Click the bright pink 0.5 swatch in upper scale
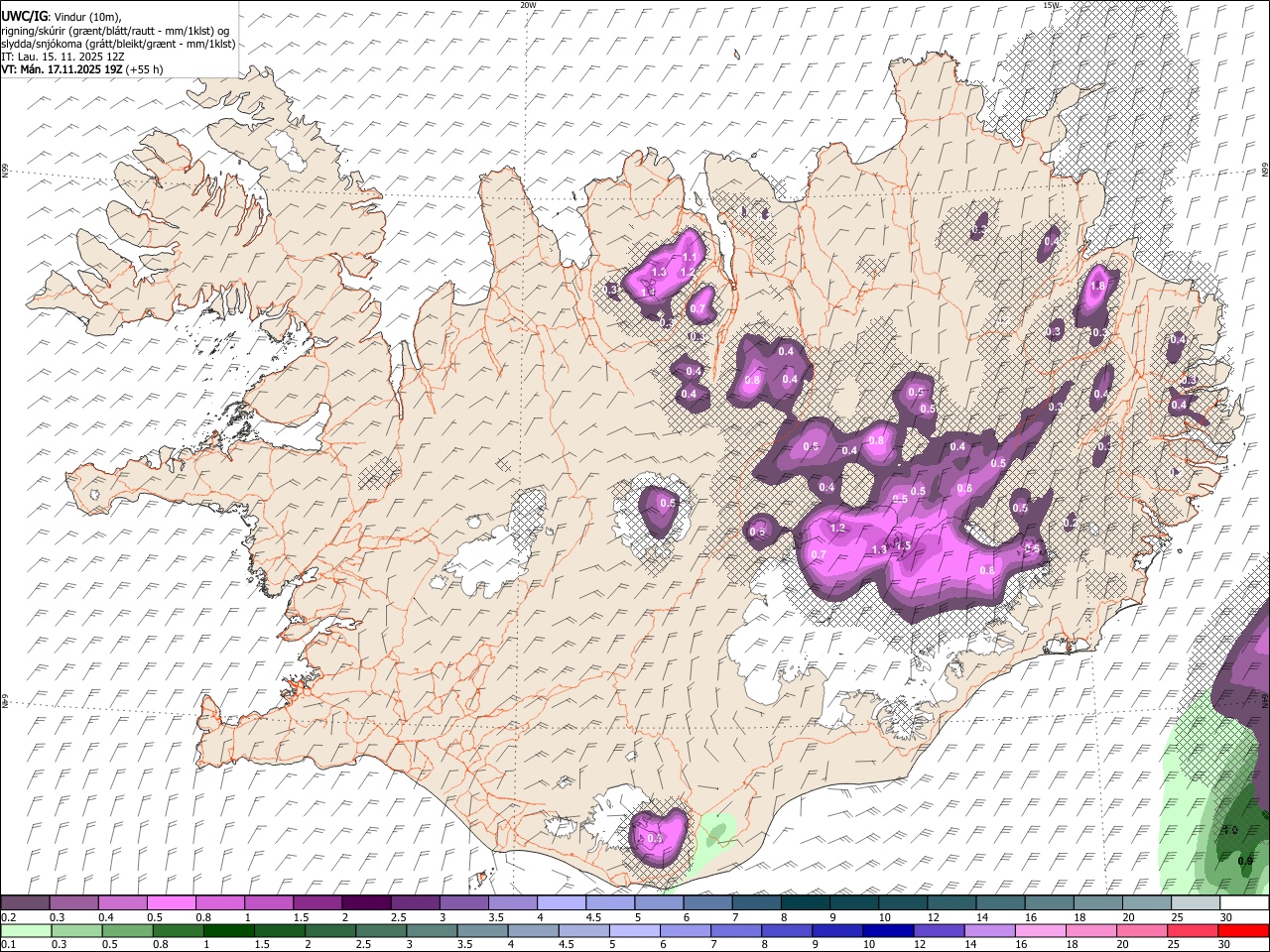Screen dimensions: 1270x952 pos(171,903)
